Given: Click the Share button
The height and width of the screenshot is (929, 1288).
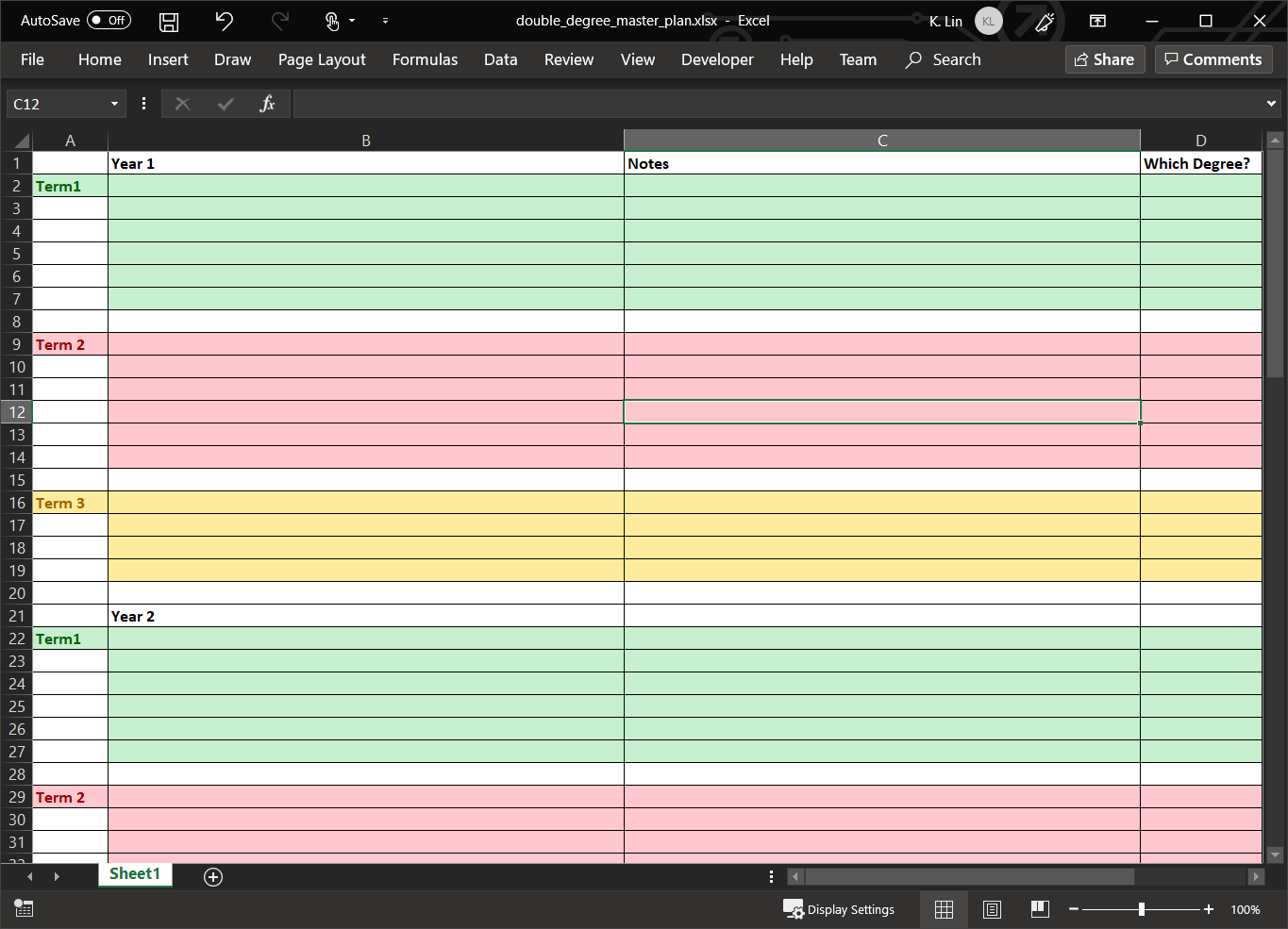Looking at the screenshot, I should [x=1105, y=59].
